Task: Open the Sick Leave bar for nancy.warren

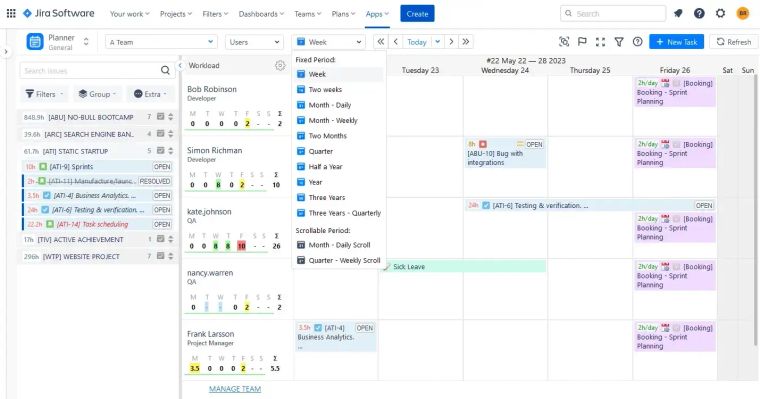Action: coord(464,266)
